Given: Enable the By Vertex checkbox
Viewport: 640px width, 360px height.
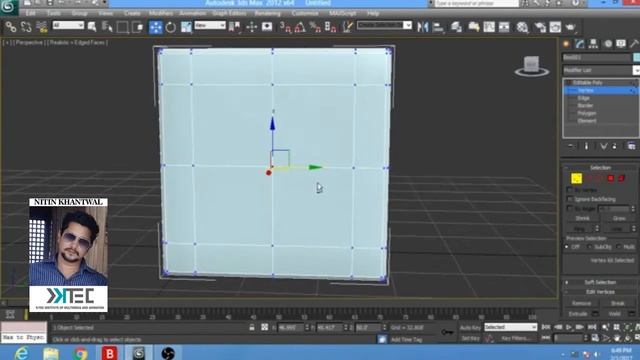Looking at the screenshot, I should [x=569, y=190].
